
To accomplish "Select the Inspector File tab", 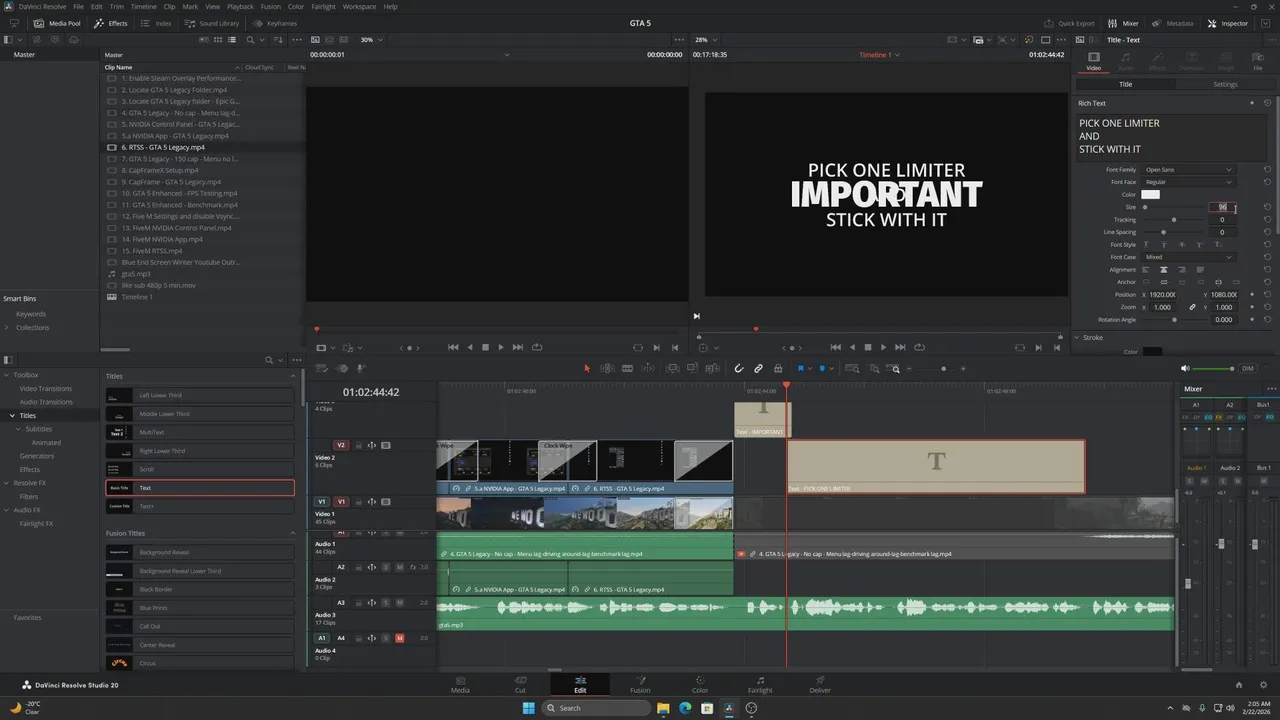I will tap(1258, 61).
